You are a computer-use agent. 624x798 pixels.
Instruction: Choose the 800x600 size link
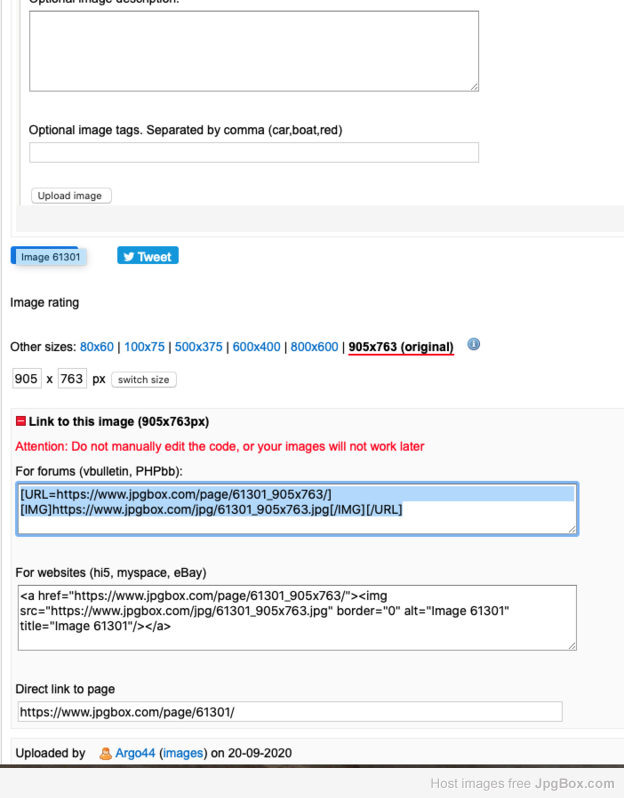(x=314, y=347)
